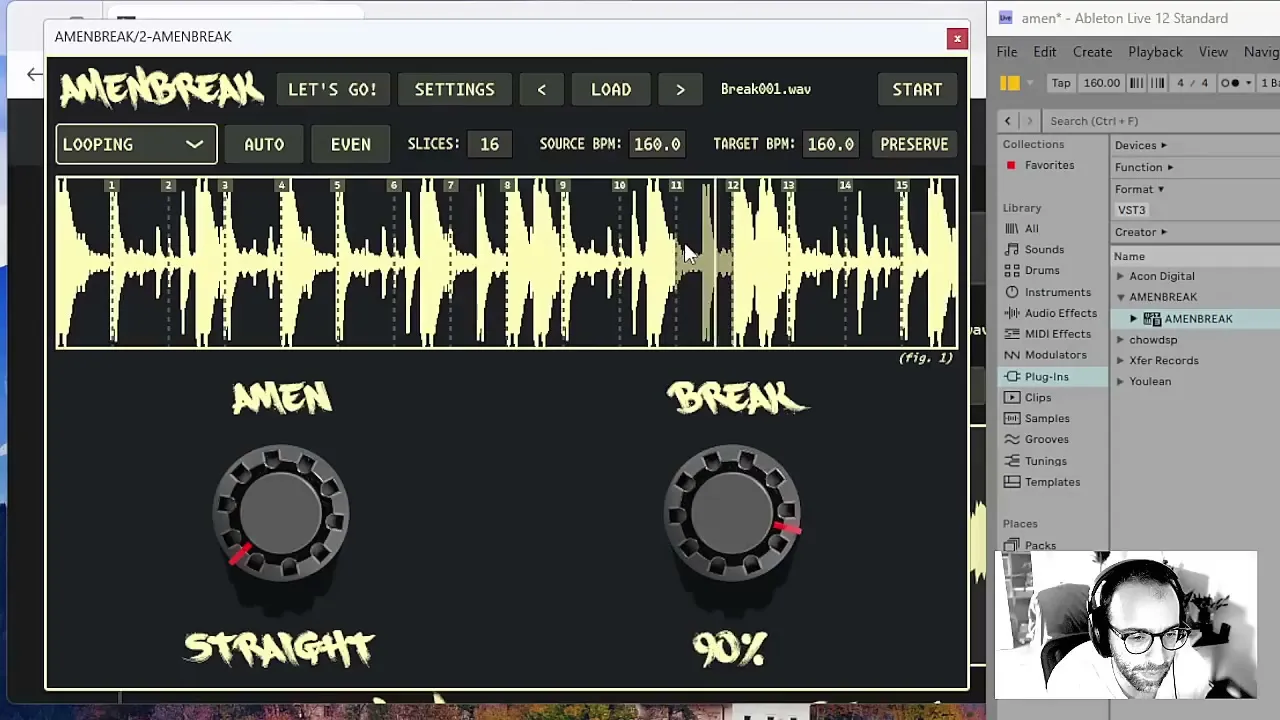Toggle the PRESERVE button
The image size is (1280, 720).
[x=914, y=144]
